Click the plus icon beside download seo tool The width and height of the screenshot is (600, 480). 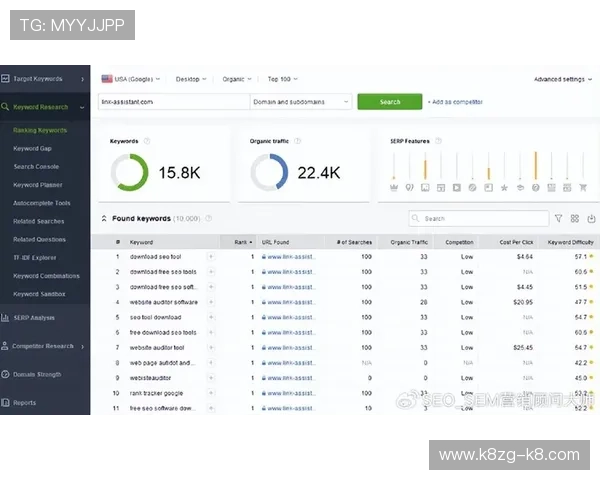[210, 257]
